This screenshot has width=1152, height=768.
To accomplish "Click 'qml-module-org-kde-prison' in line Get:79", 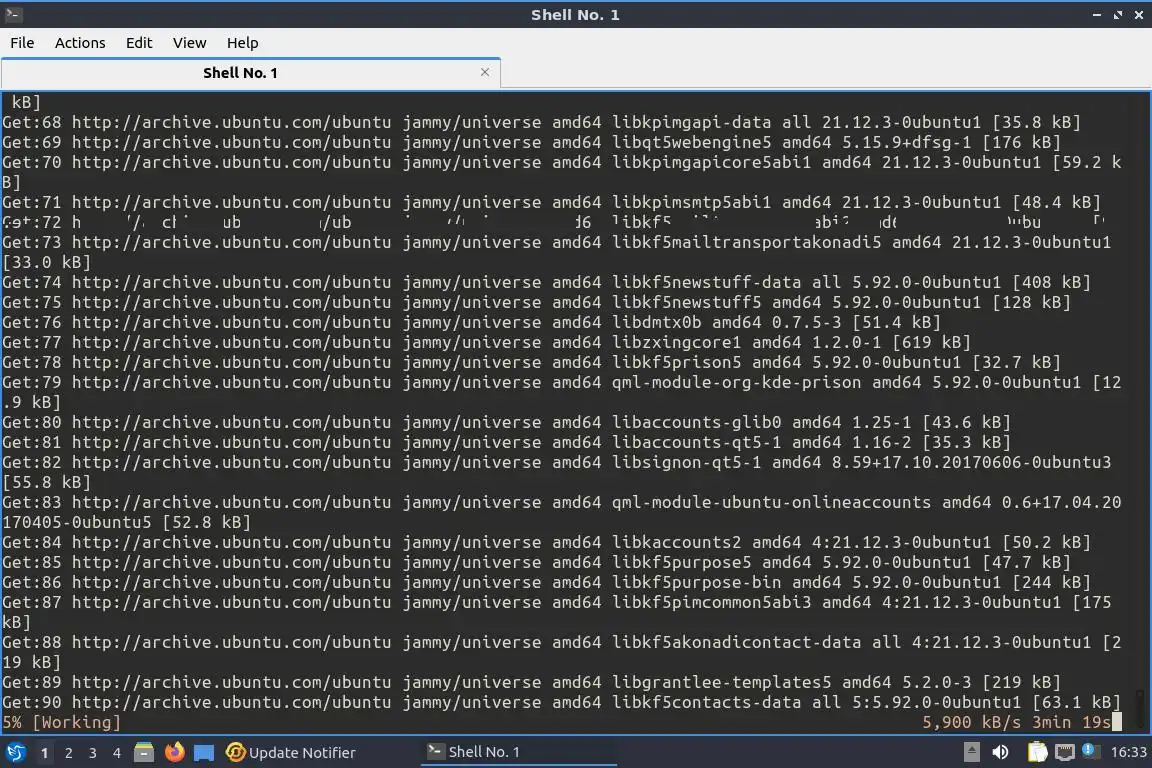I will [736, 382].
